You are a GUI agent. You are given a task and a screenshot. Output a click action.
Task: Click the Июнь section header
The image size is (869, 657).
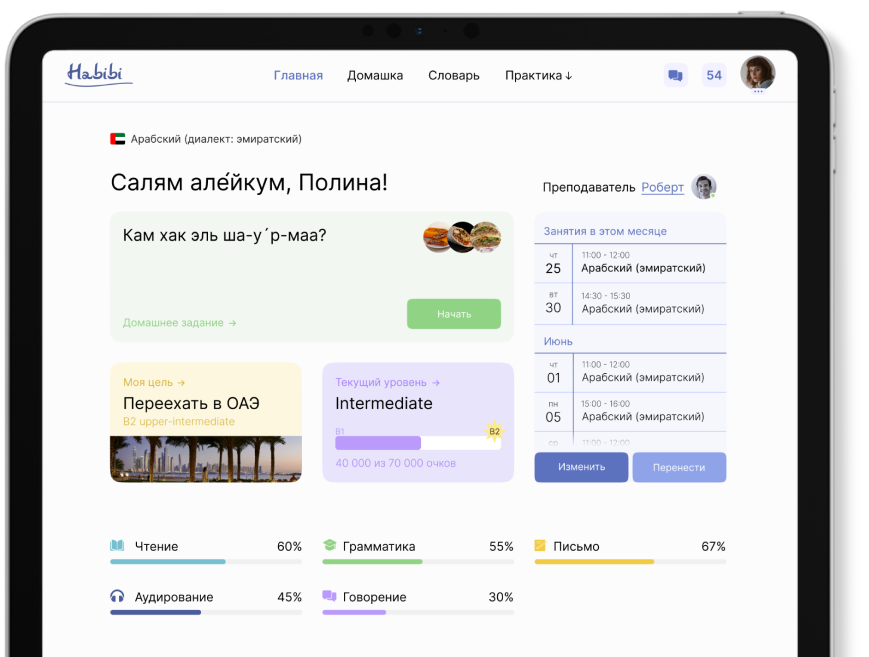(x=558, y=342)
